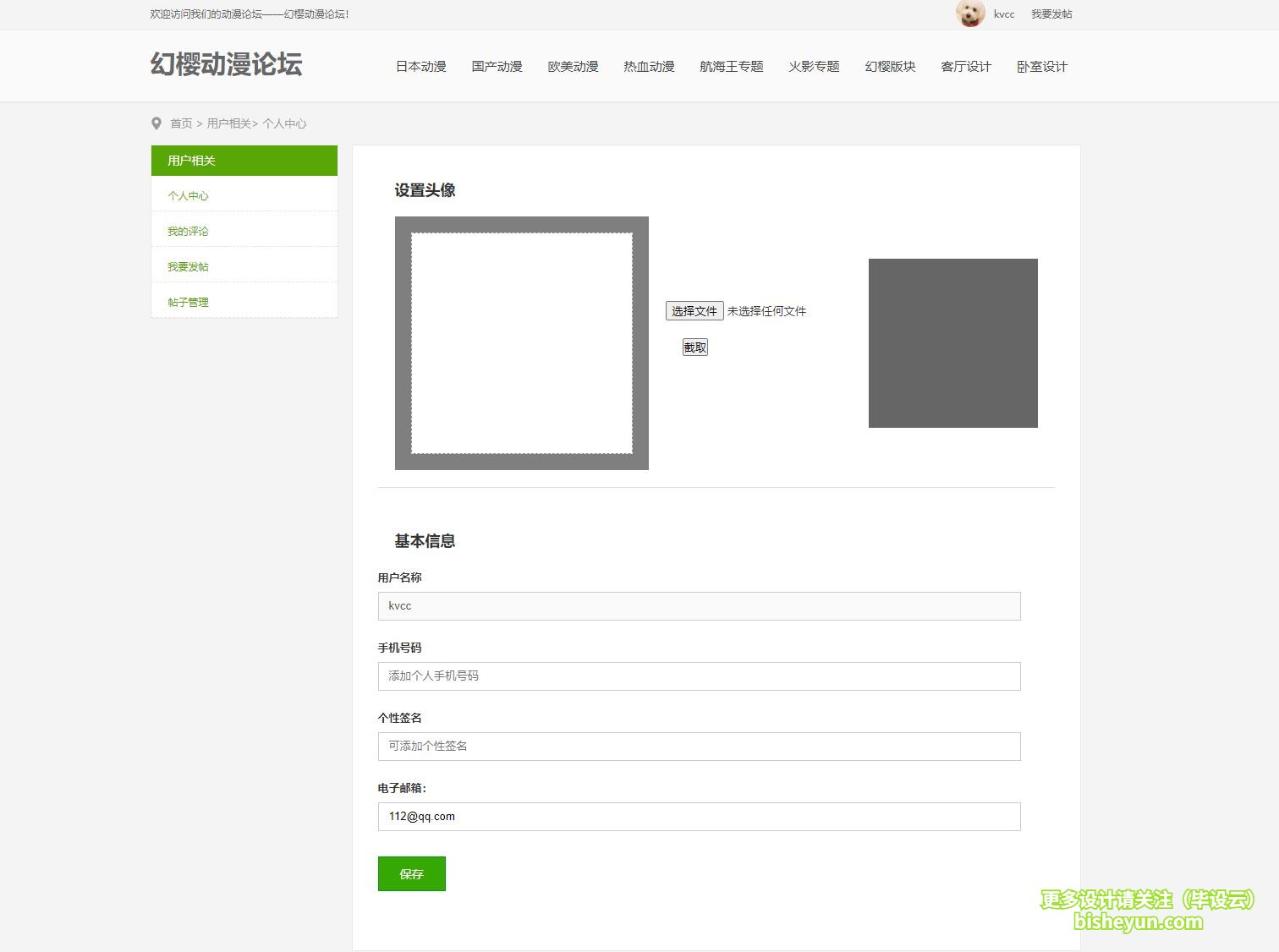Click the user avatar picture in top bar
The width and height of the screenshot is (1279, 952).
(x=970, y=14)
